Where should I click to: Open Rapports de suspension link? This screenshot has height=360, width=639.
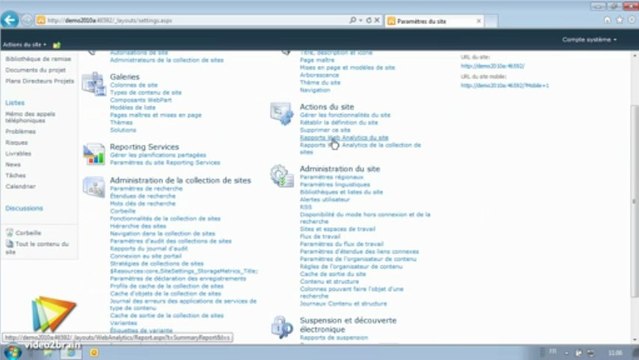click(x=334, y=338)
